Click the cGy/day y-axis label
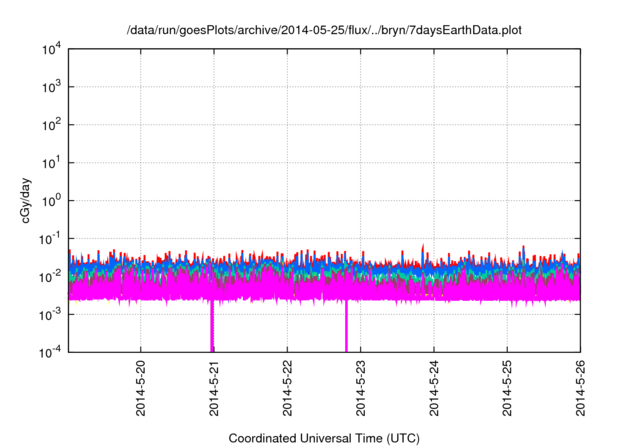640x448 pixels. coord(25,200)
